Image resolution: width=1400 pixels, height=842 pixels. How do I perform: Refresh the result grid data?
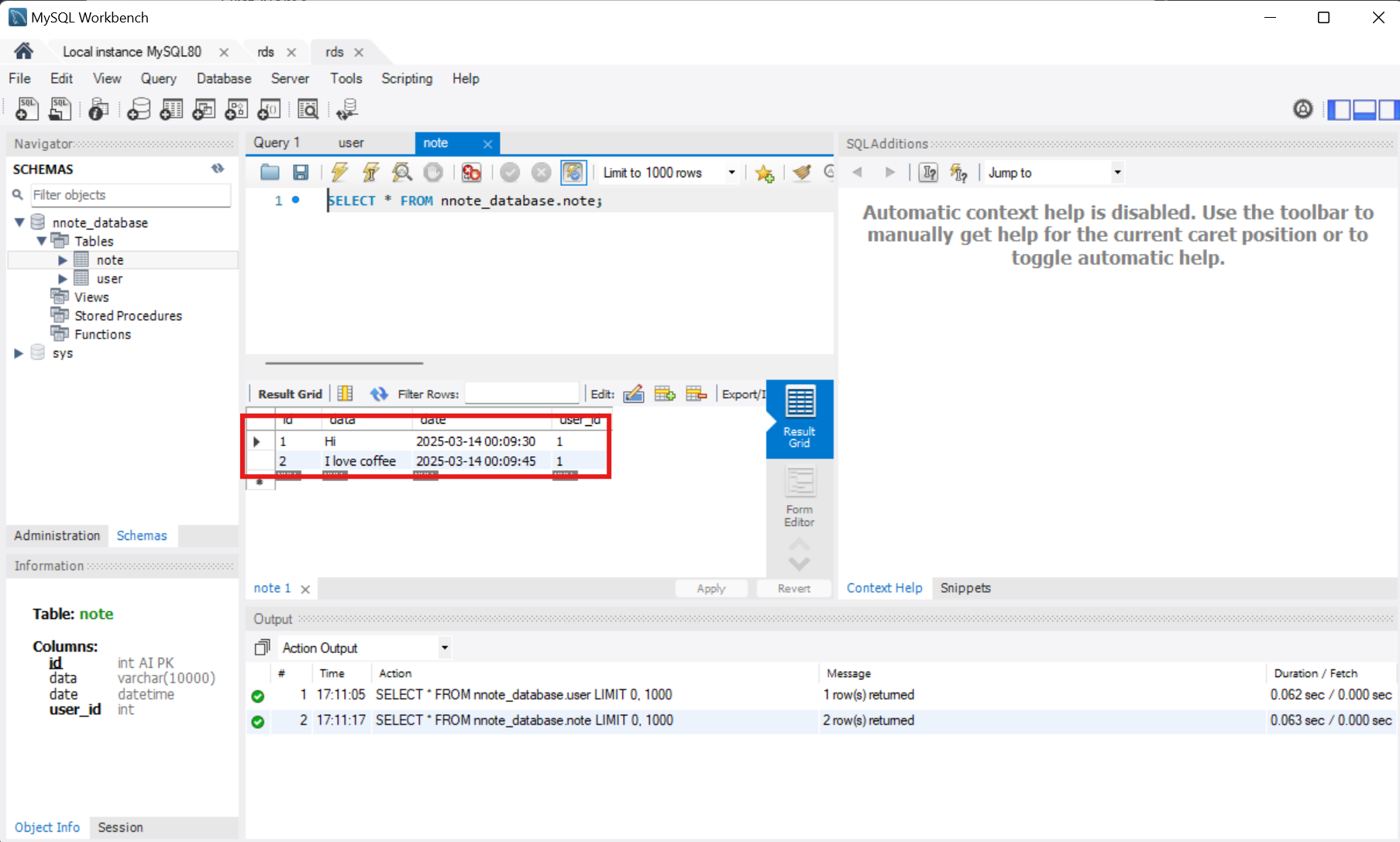tap(379, 394)
